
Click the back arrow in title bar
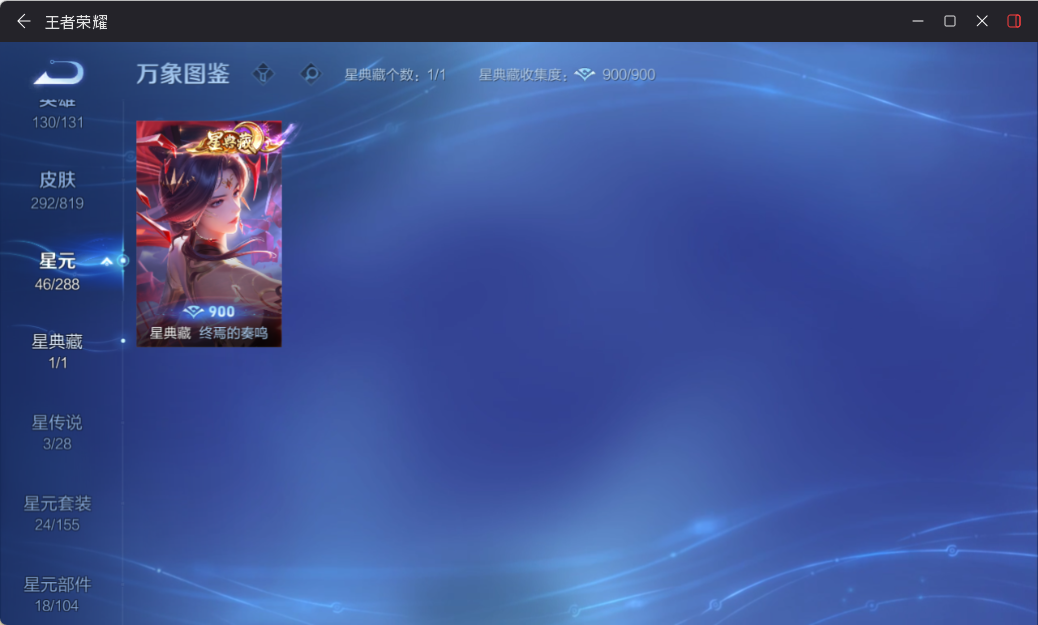[24, 21]
